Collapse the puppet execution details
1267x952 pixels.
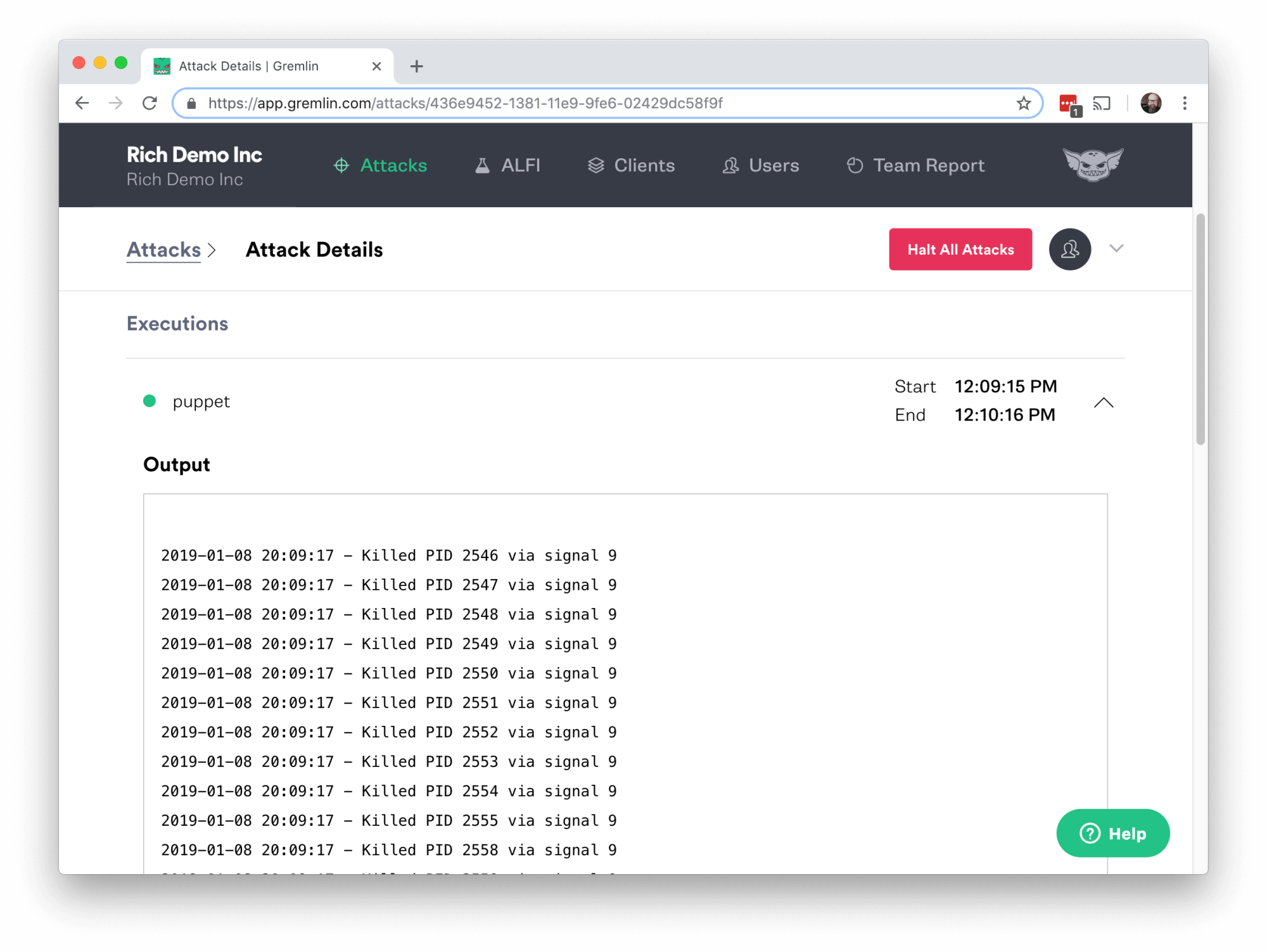pyautogui.click(x=1104, y=403)
